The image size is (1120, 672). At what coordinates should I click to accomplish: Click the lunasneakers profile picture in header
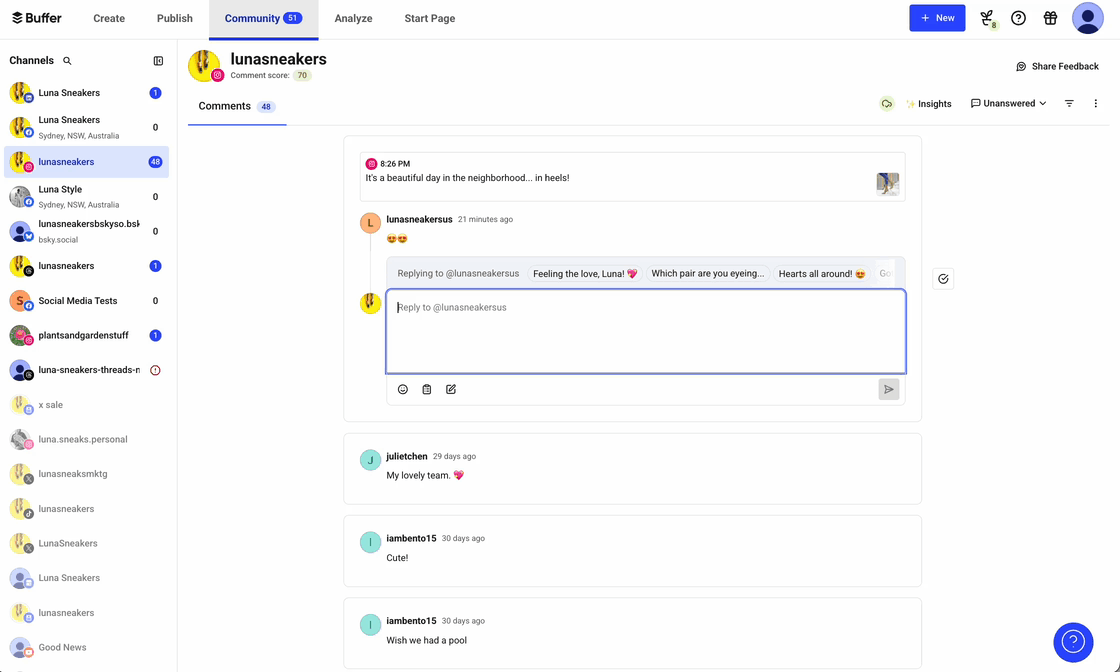coord(204,66)
